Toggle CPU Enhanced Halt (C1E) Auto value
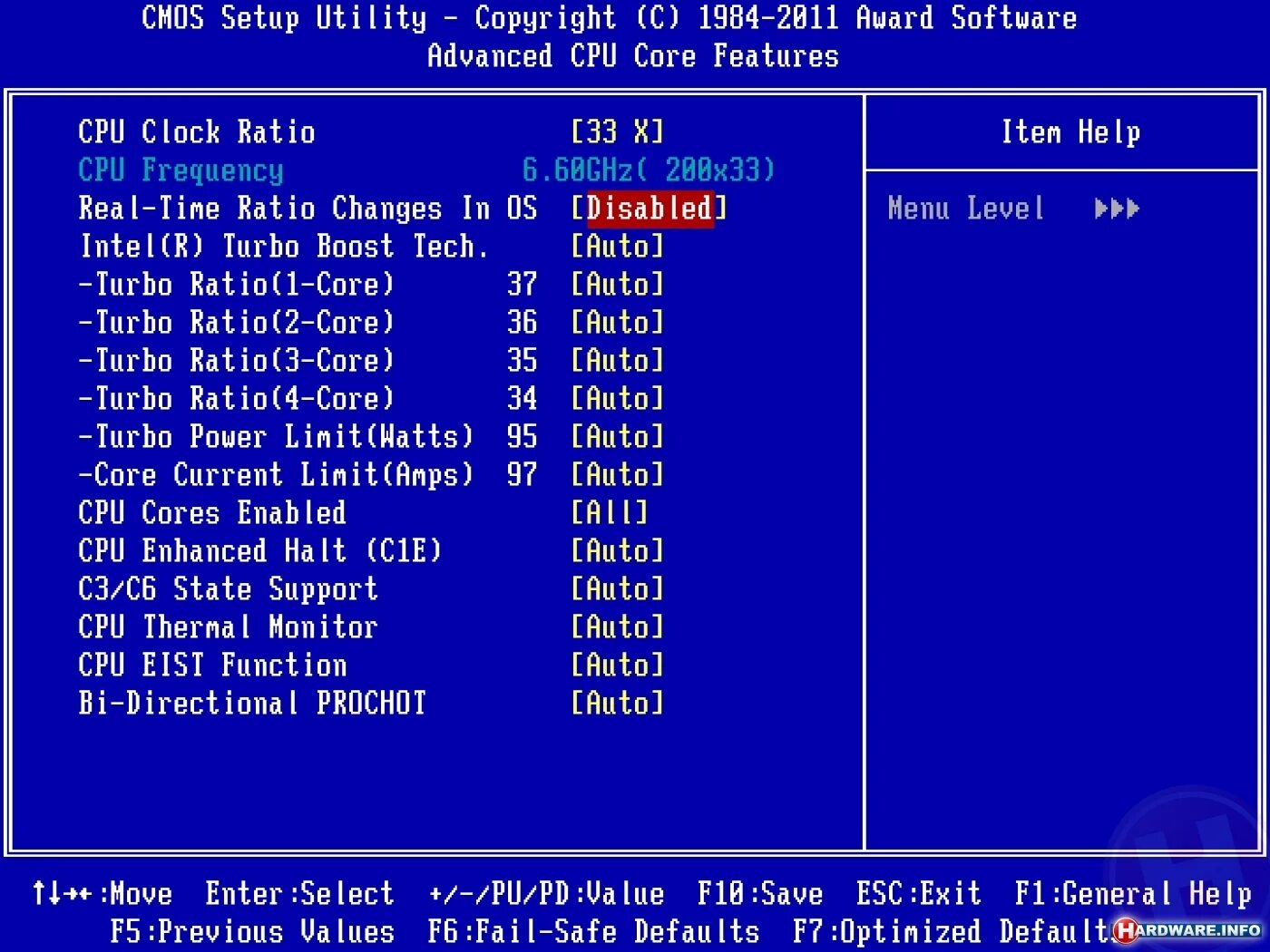 (618, 551)
